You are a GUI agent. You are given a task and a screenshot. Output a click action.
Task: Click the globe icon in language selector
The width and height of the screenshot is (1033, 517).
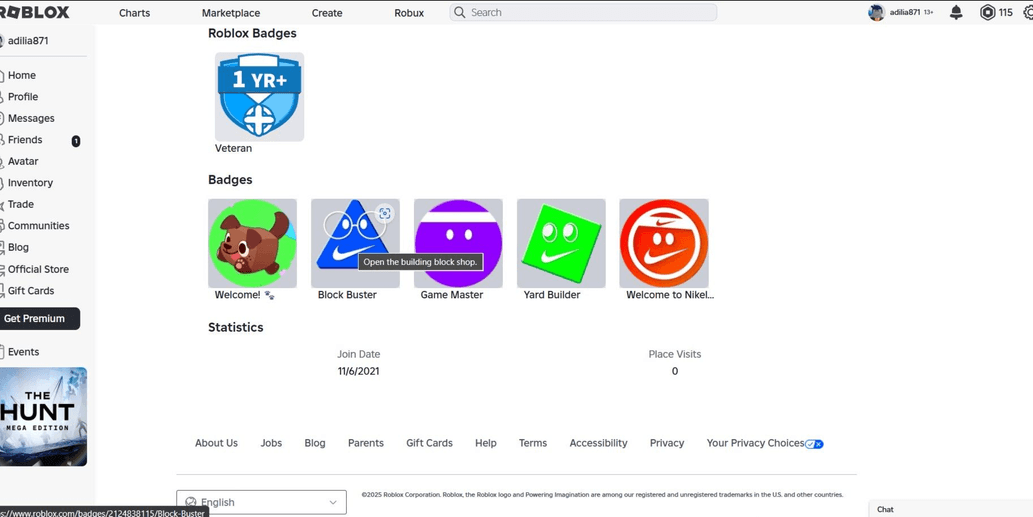click(191, 503)
